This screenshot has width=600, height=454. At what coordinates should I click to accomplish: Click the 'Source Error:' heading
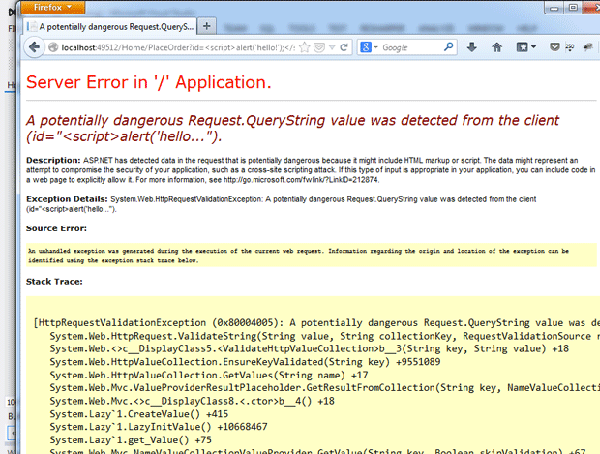[56, 228]
